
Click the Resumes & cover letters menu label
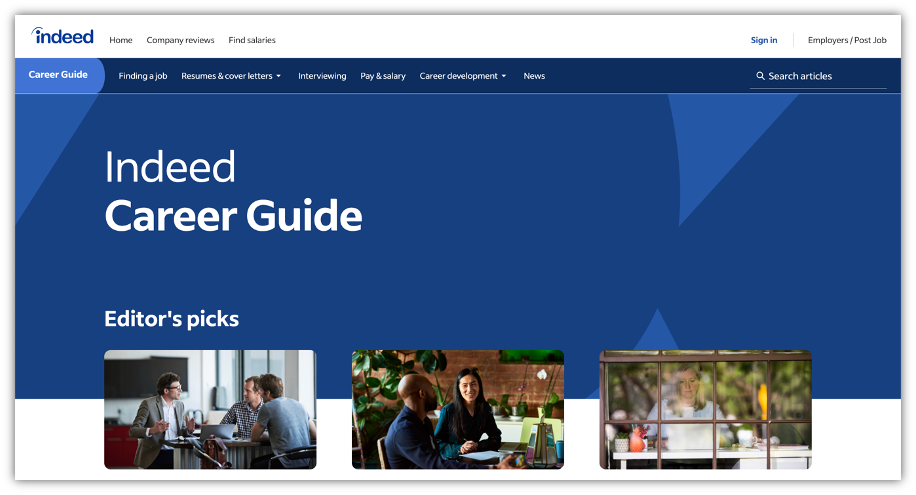click(x=227, y=76)
